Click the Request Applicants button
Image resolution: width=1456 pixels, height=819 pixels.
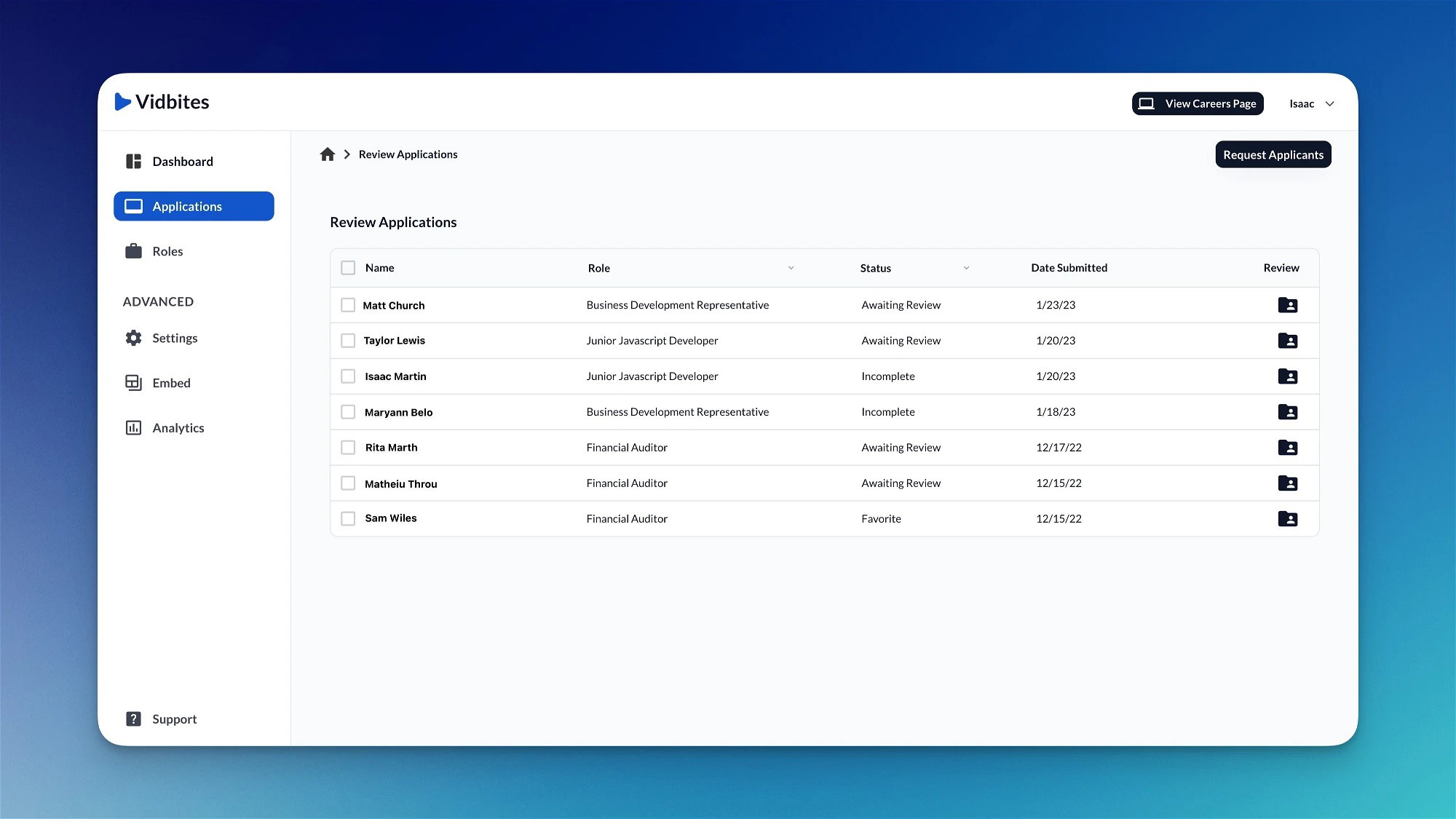[x=1273, y=154]
